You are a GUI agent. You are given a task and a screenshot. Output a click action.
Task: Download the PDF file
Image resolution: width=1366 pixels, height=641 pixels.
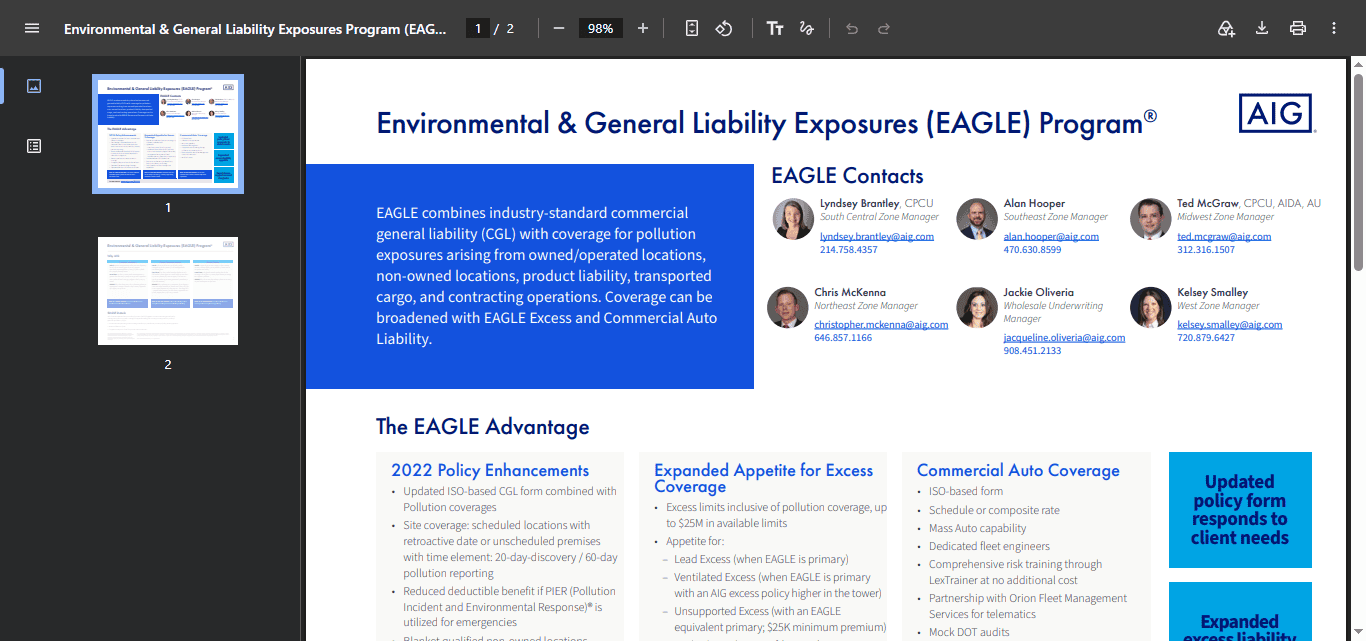[1262, 28]
